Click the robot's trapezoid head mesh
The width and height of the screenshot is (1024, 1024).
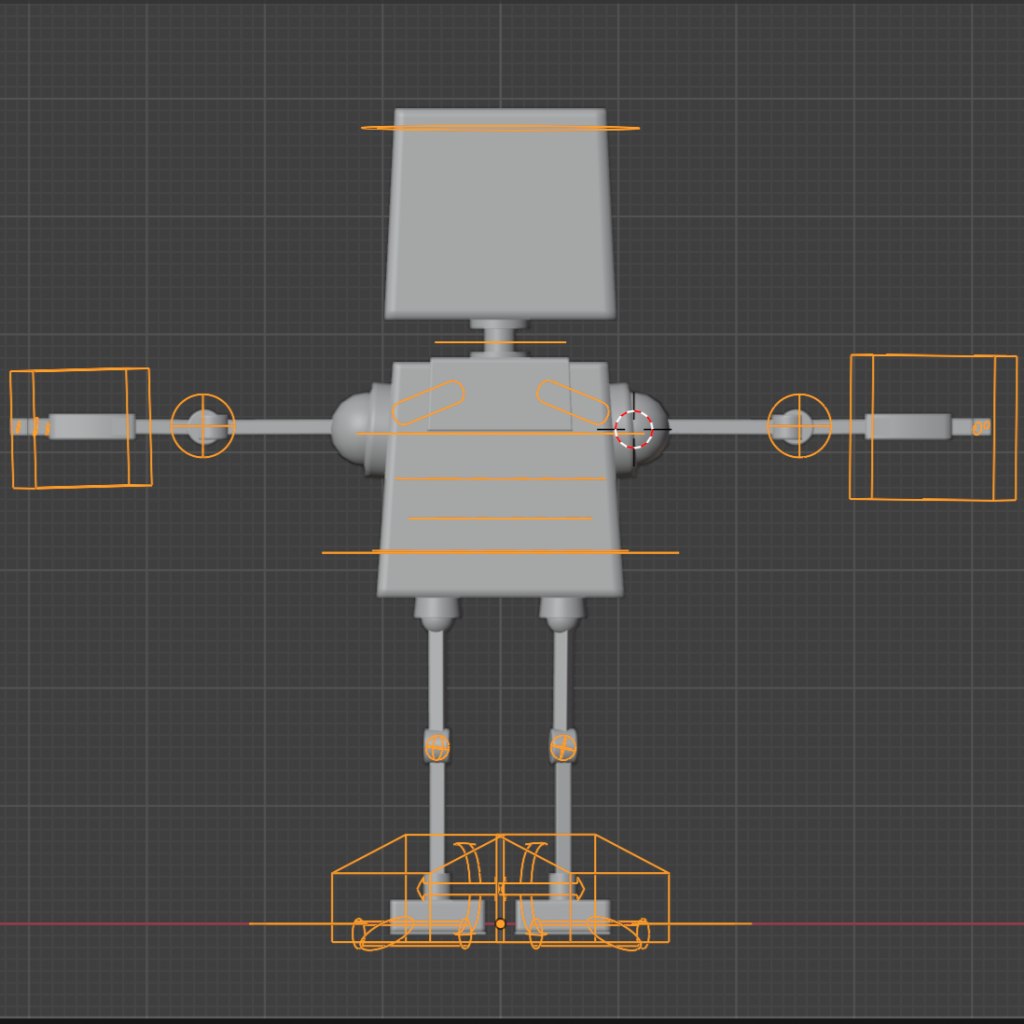(500, 220)
